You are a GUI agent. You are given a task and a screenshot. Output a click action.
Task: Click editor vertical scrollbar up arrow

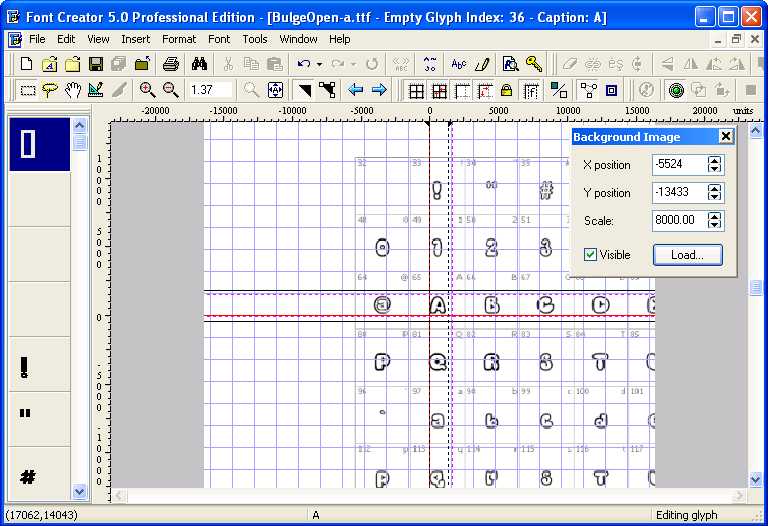(755, 130)
